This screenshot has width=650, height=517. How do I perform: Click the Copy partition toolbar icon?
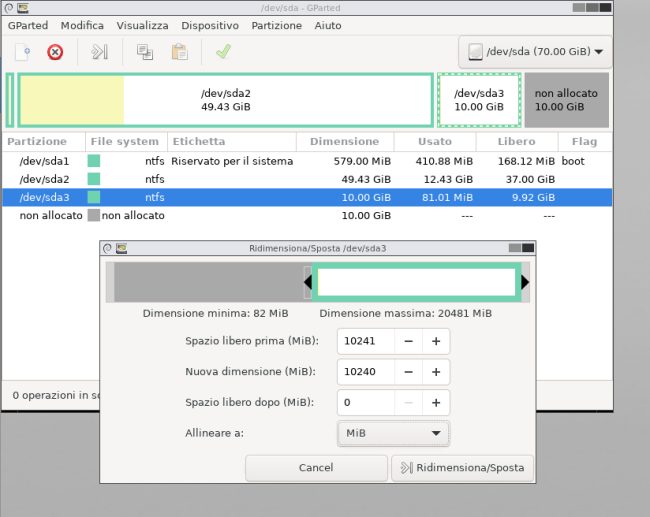pos(145,52)
